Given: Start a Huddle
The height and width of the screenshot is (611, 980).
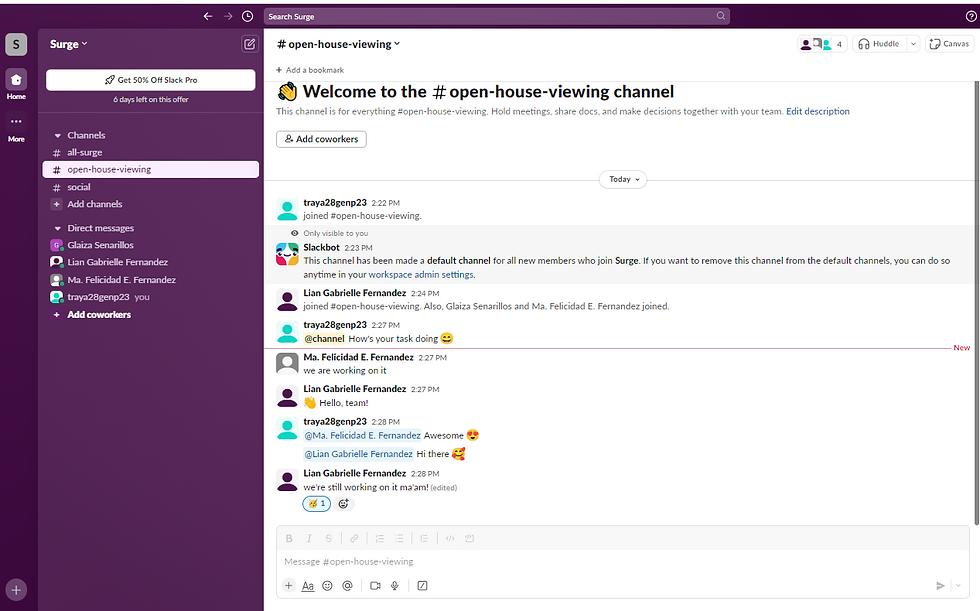Looking at the screenshot, I should [879, 44].
